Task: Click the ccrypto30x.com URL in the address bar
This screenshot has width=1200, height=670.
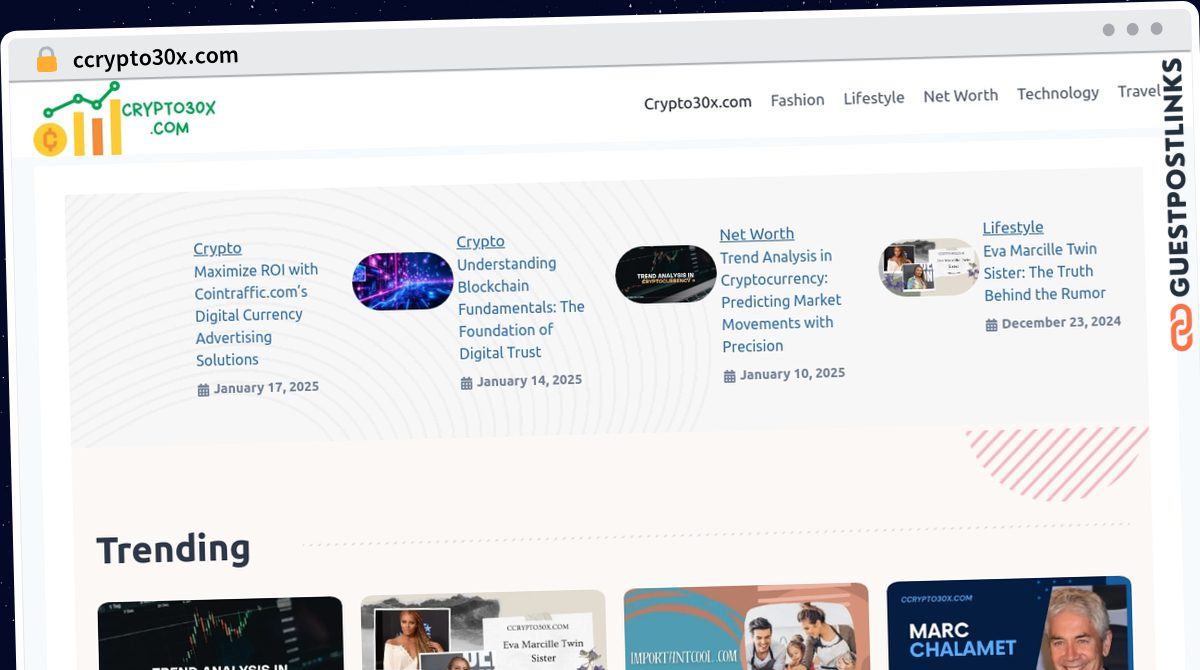Action: (156, 57)
